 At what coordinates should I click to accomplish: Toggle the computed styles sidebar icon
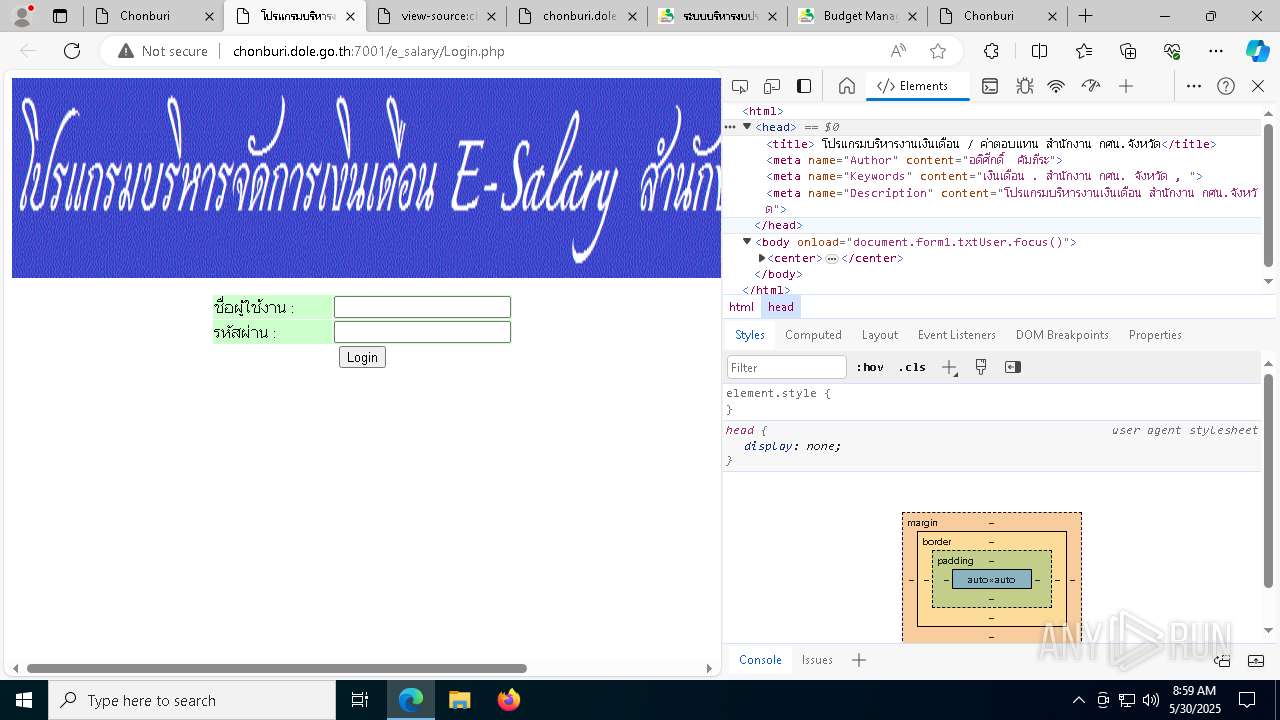point(1013,367)
